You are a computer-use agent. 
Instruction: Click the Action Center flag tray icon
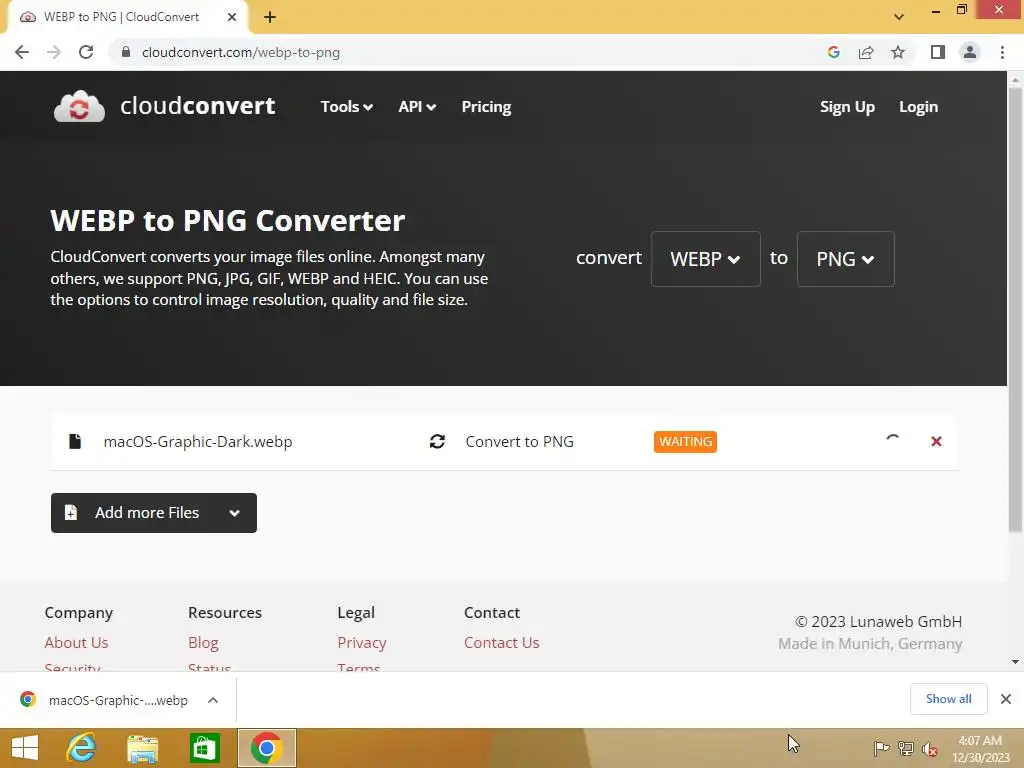pos(881,748)
